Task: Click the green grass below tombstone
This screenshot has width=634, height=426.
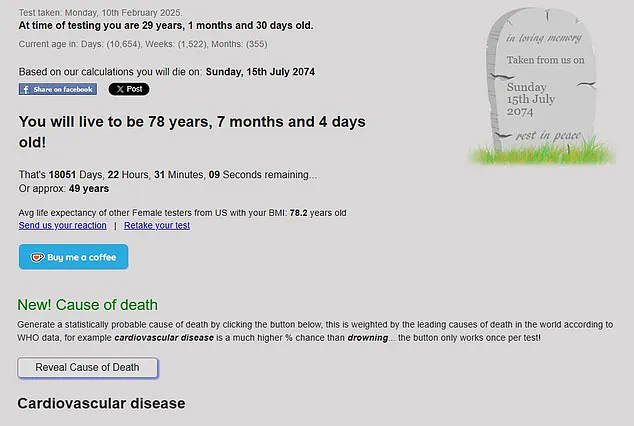Action: (540, 154)
